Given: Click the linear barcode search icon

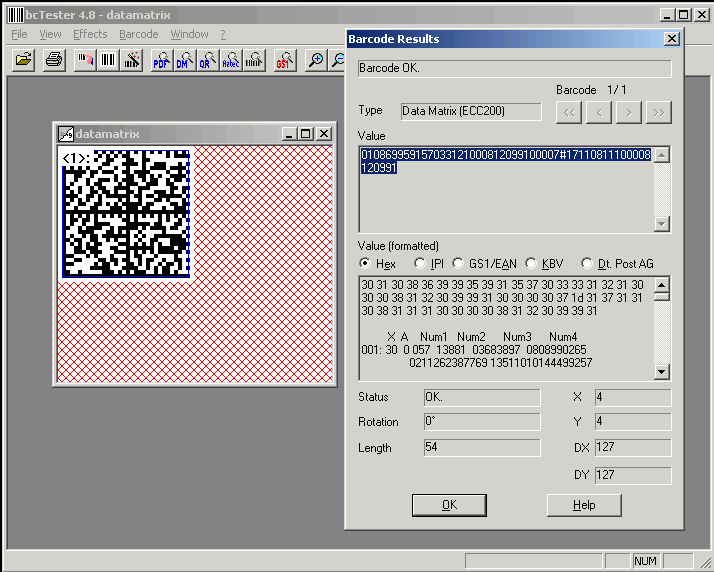Looking at the screenshot, I should click(x=254, y=60).
